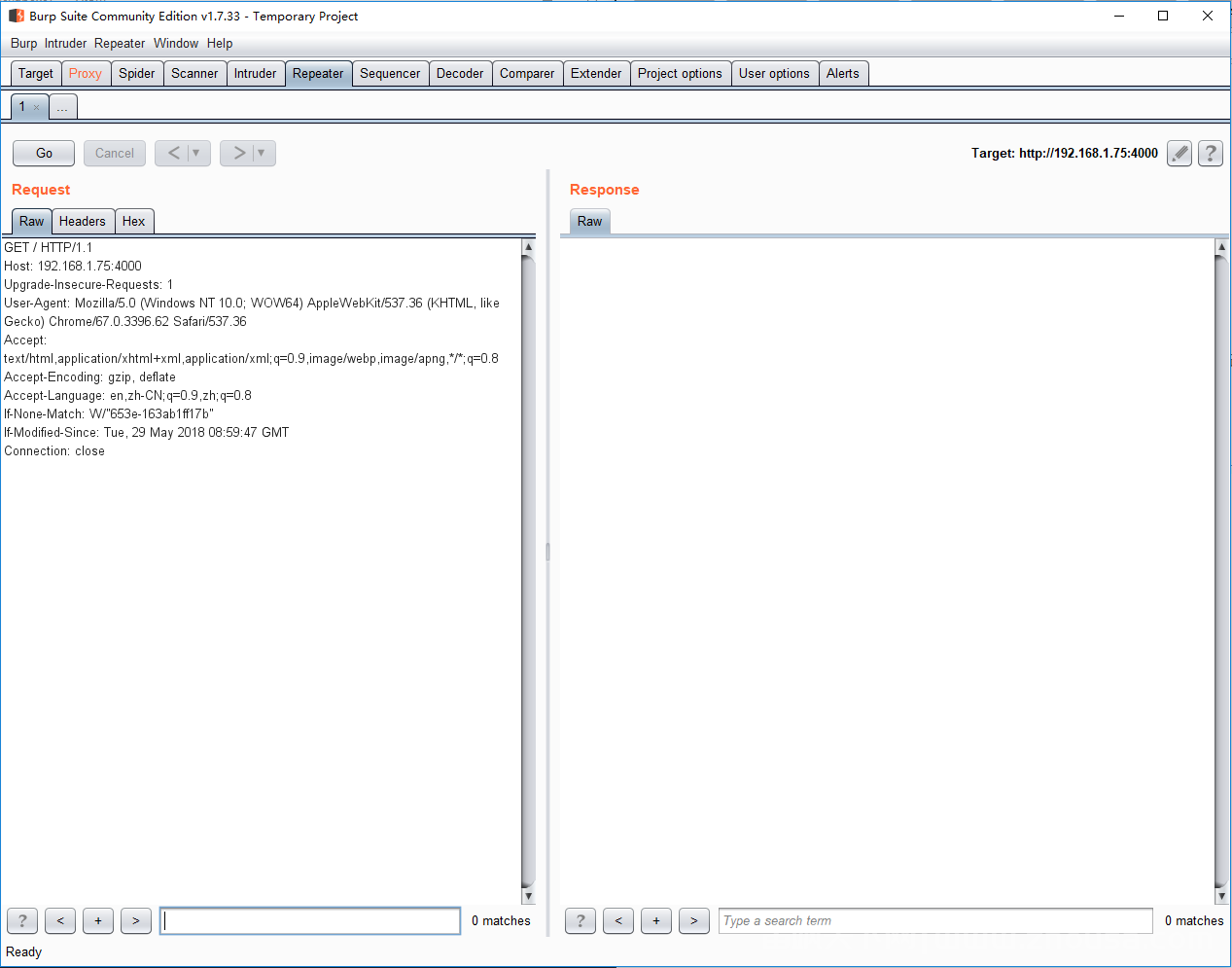Go to previous match in response search
The height and width of the screenshot is (968, 1232).
coord(618,920)
